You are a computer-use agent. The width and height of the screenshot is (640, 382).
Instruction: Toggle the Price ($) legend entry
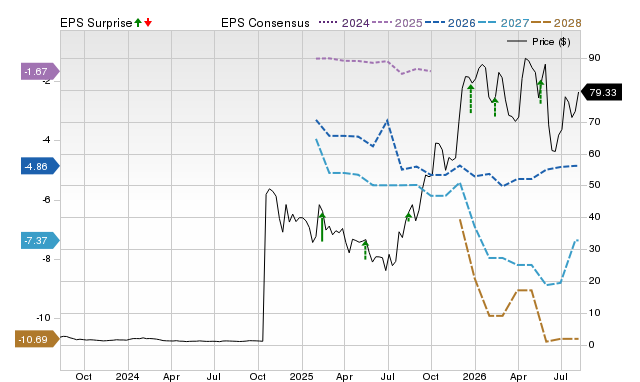point(539,42)
